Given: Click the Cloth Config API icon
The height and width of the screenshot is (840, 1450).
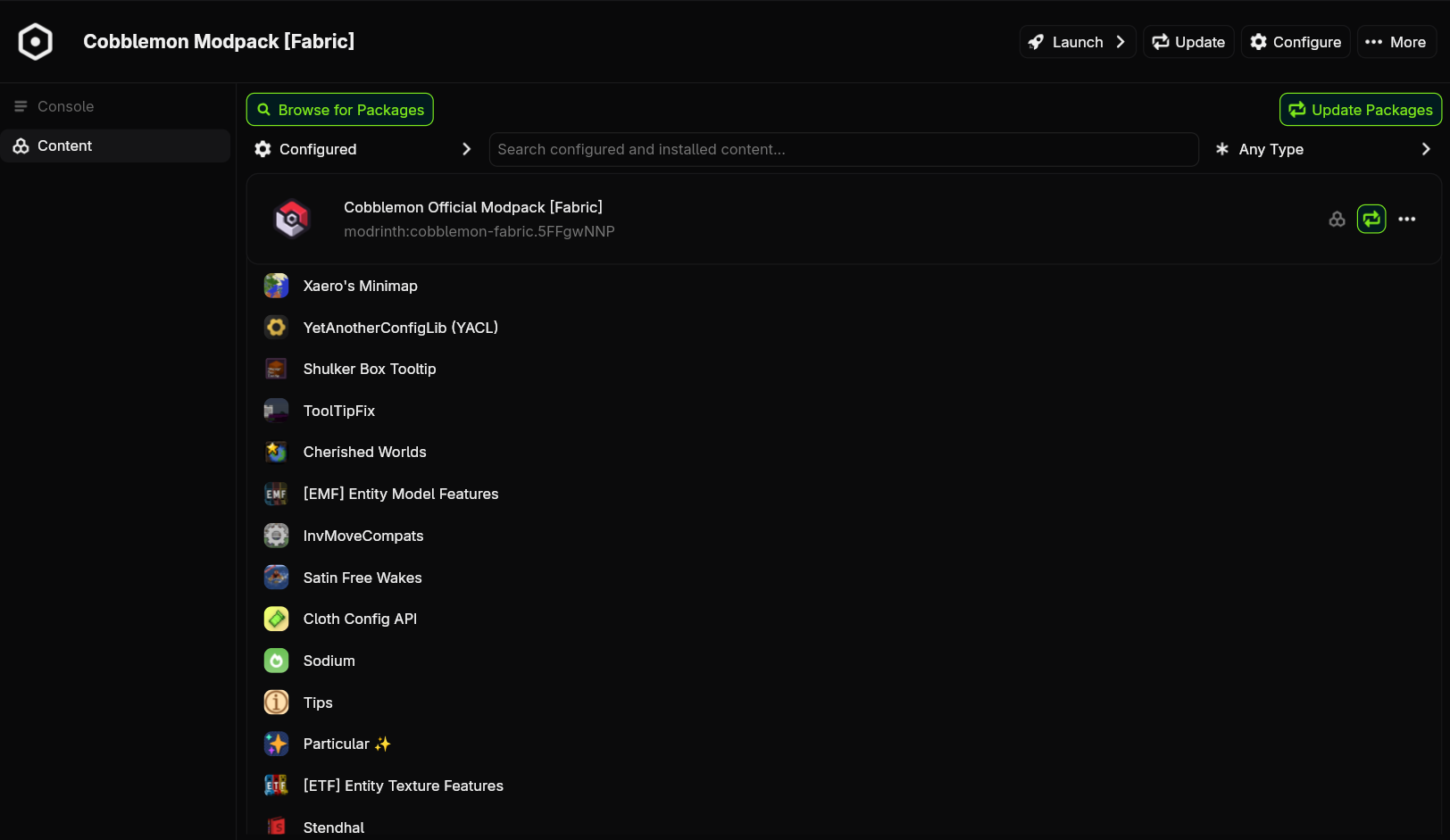Looking at the screenshot, I should [x=276, y=619].
